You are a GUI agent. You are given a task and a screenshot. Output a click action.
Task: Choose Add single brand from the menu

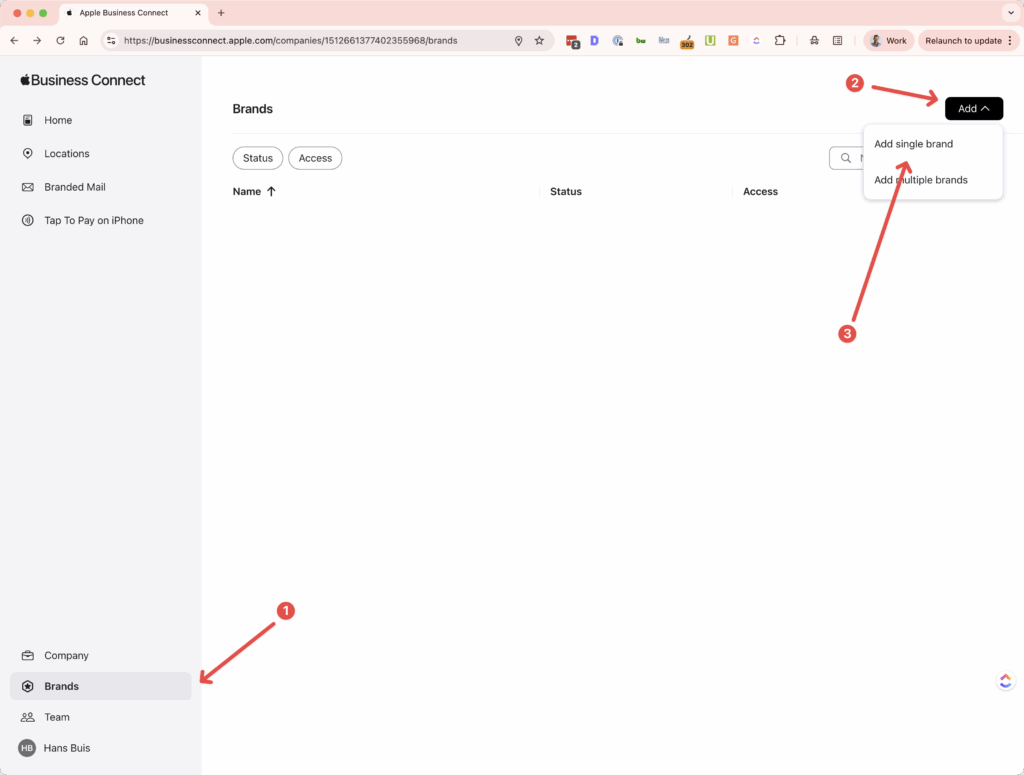click(x=913, y=143)
